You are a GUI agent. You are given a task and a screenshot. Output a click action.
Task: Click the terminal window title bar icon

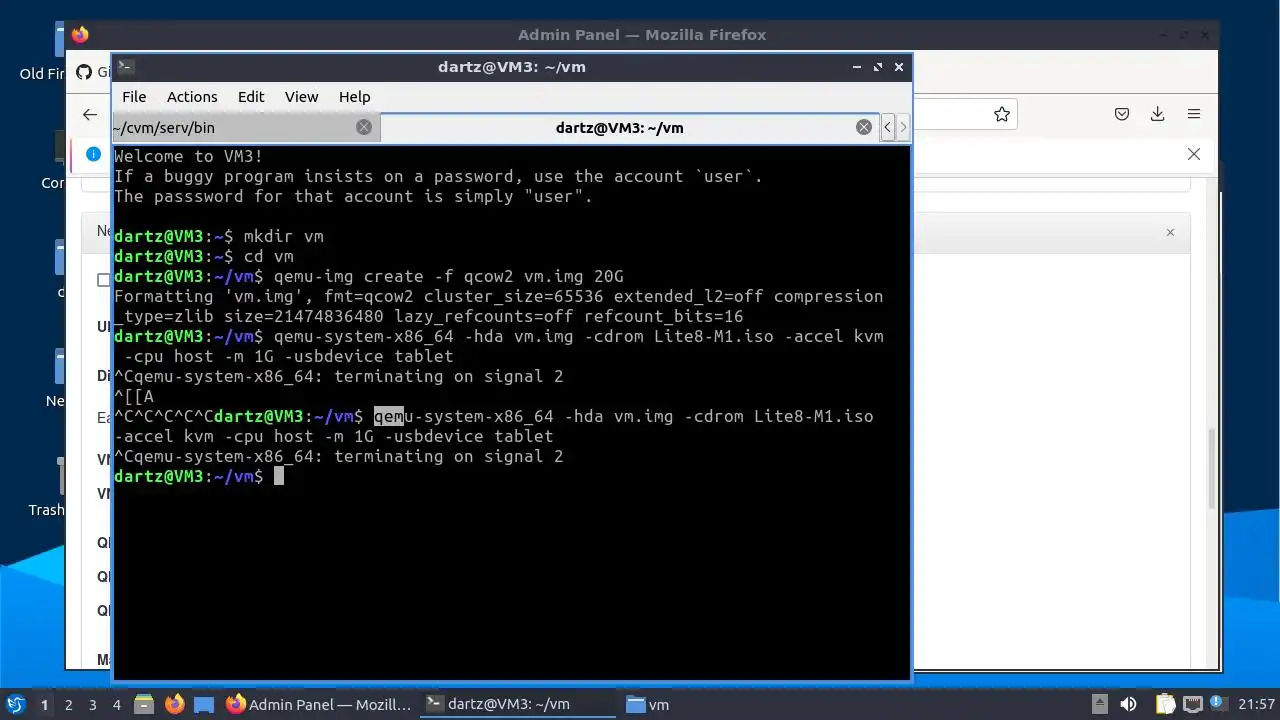pos(125,67)
